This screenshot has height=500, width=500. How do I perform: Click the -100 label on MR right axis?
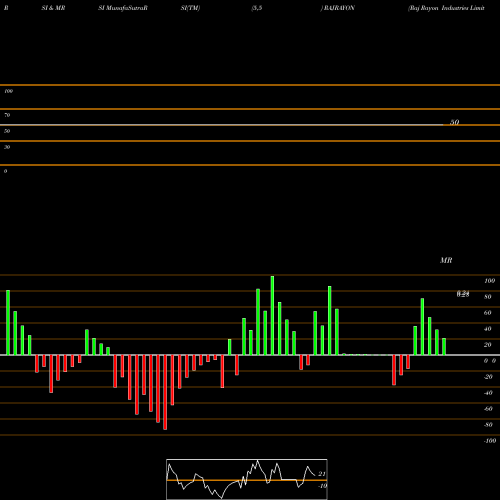point(490,441)
